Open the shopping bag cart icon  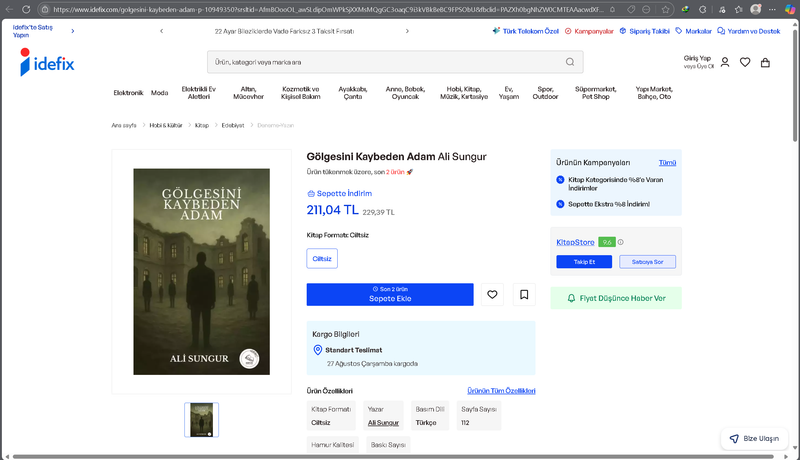coord(765,62)
